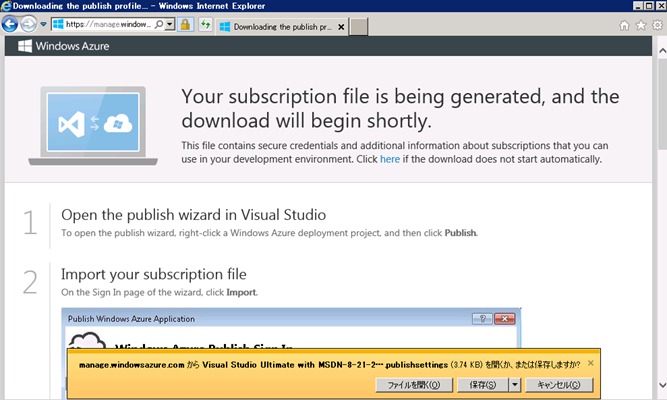Select the Downloading the publish profile tab
The width and height of the screenshot is (667, 400).
point(282,27)
